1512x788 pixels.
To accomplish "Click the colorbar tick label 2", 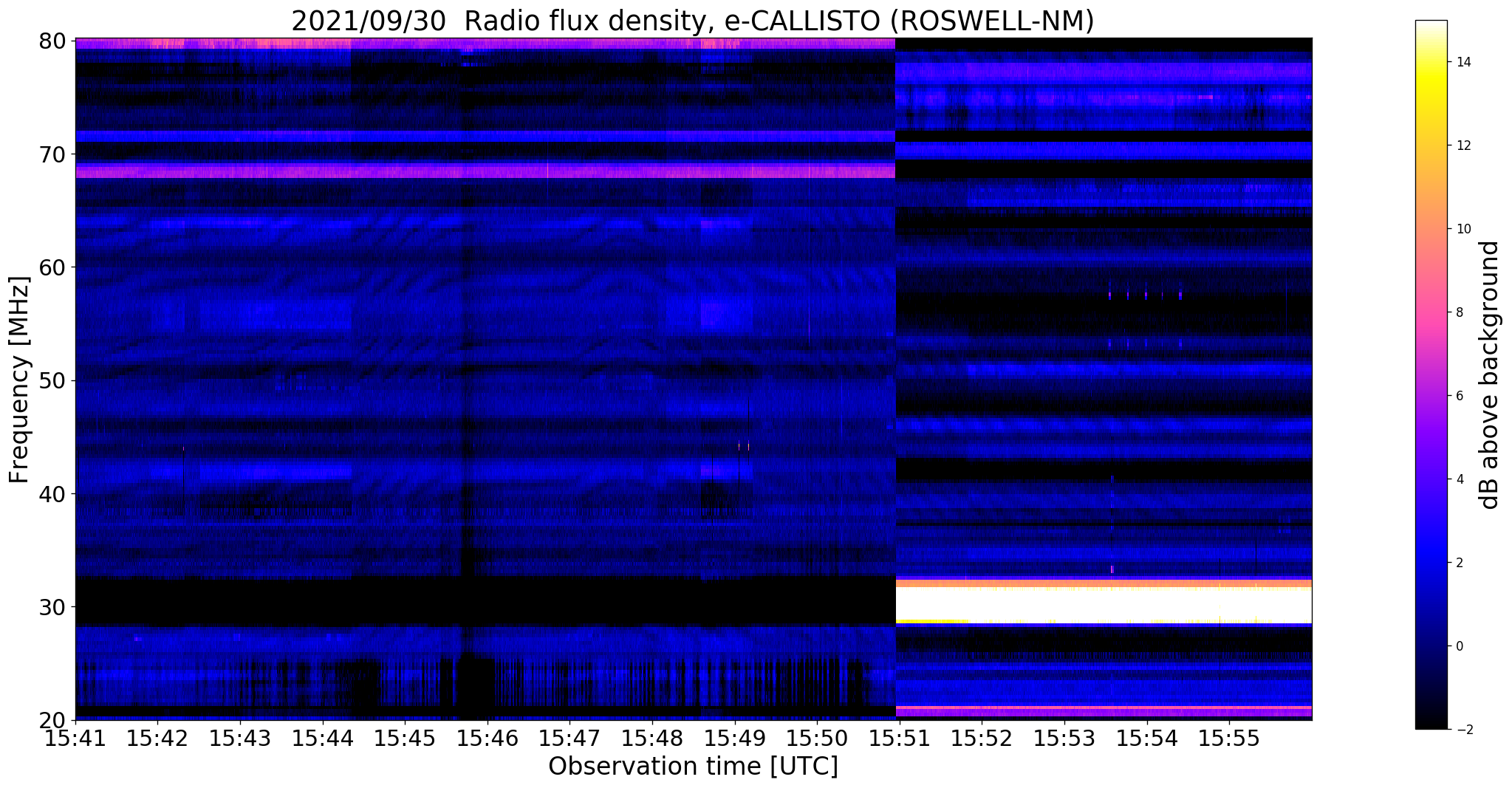I will coord(1458,563).
